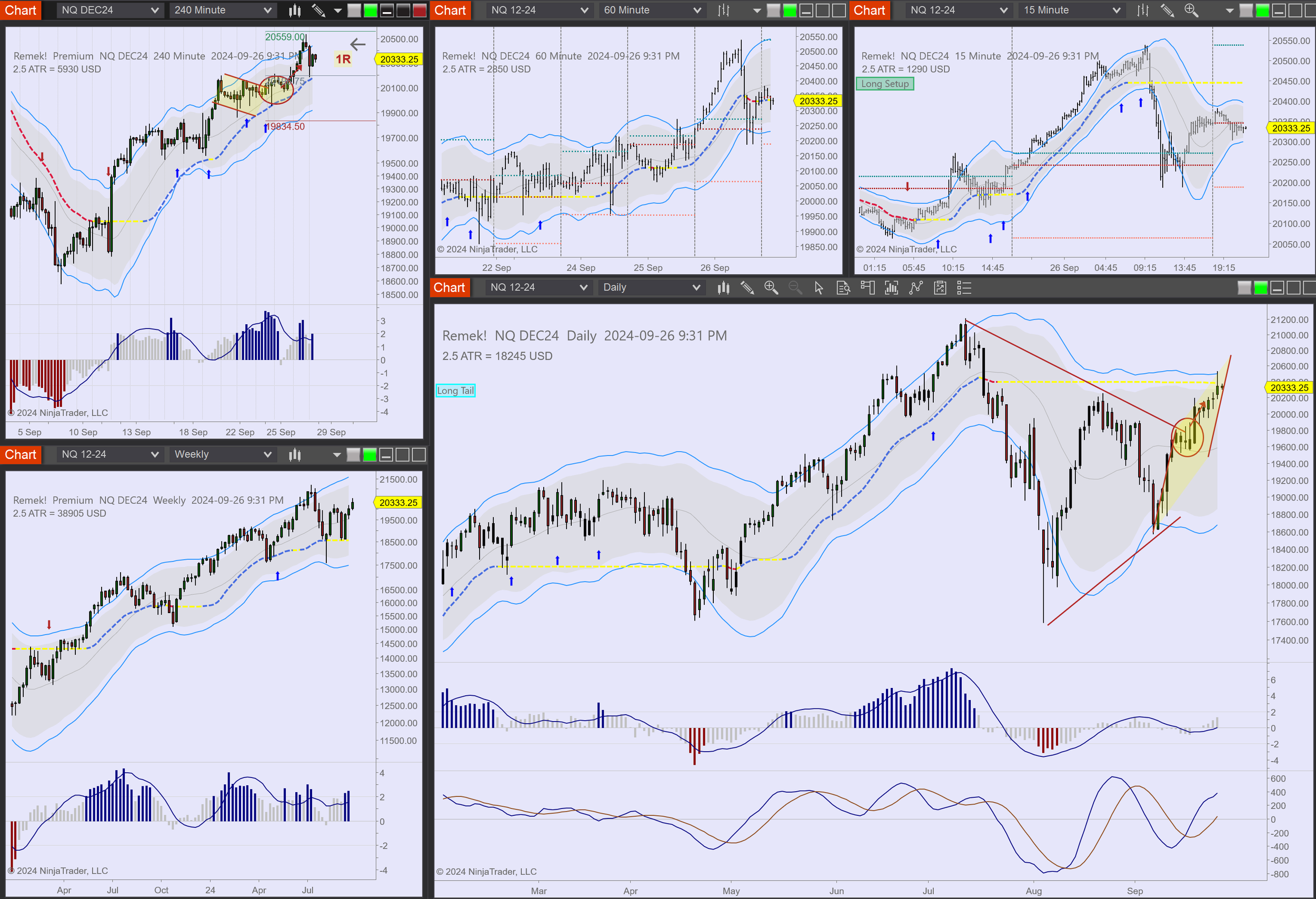
Task: Show the Data Box on Daily chart
Action: [843, 287]
